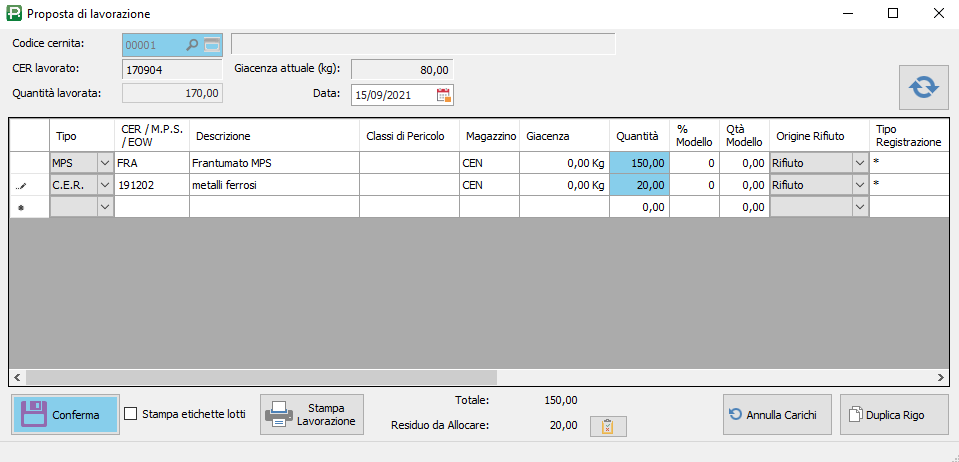Select the pencil row marker of metalli ferrosi
The width and height of the screenshot is (959, 462).
(x=22, y=185)
